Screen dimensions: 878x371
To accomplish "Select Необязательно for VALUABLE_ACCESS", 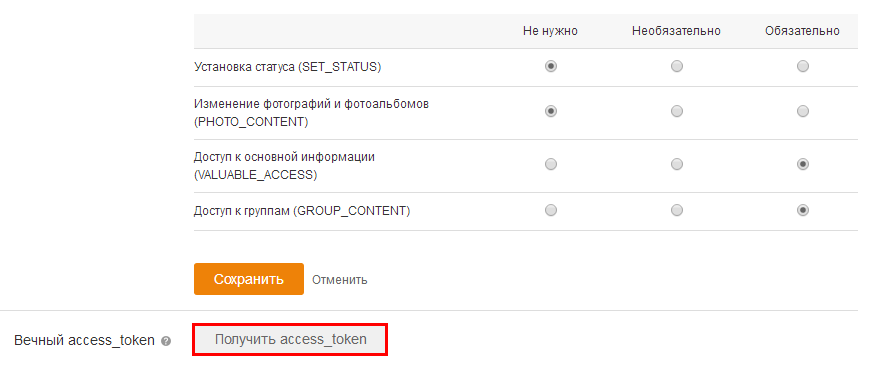I will (x=677, y=165).
